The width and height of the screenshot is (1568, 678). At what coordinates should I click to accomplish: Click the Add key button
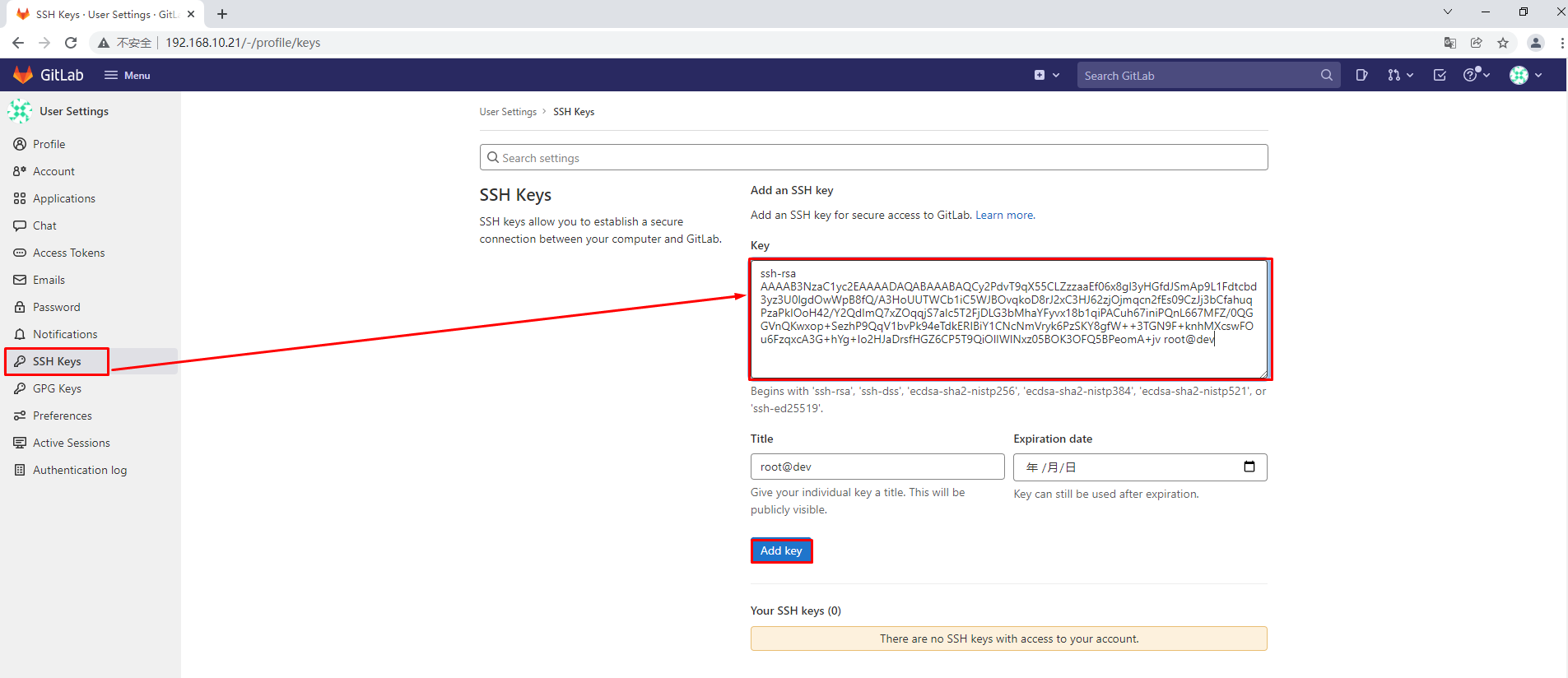coord(781,550)
